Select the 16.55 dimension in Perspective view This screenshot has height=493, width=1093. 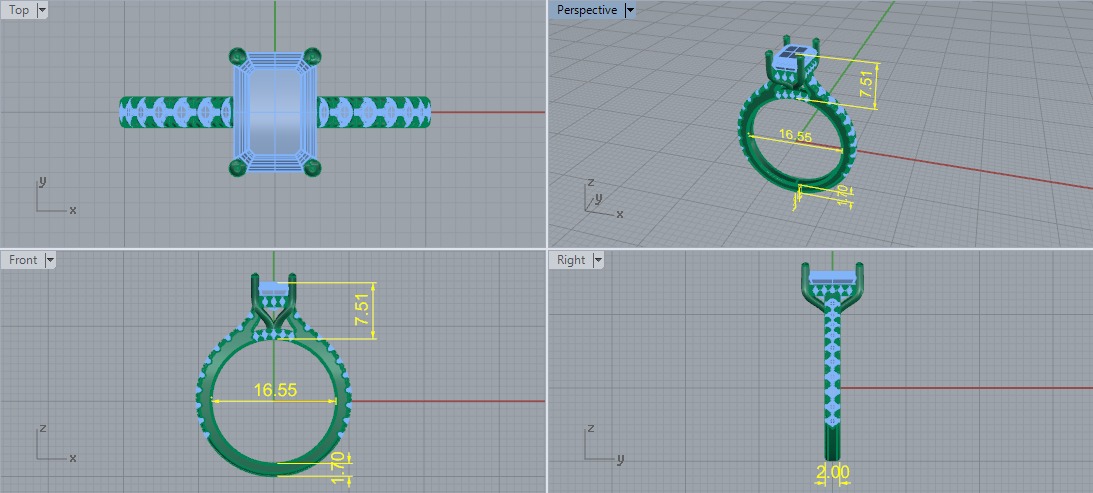(x=795, y=135)
